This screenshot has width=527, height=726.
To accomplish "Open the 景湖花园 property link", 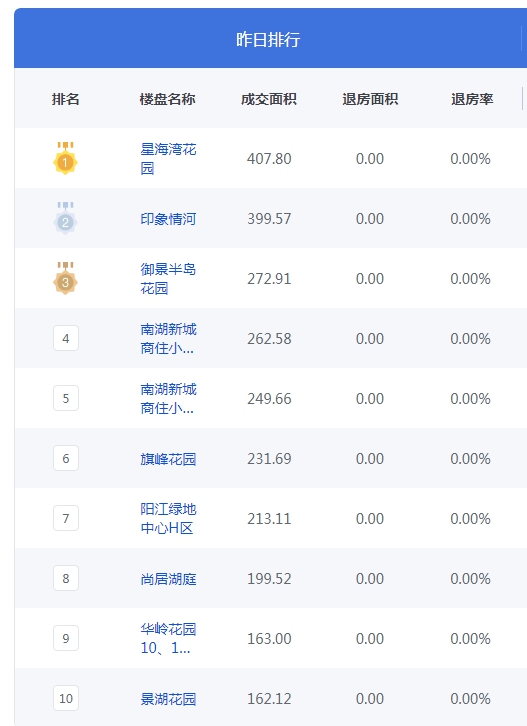I will point(168,698).
